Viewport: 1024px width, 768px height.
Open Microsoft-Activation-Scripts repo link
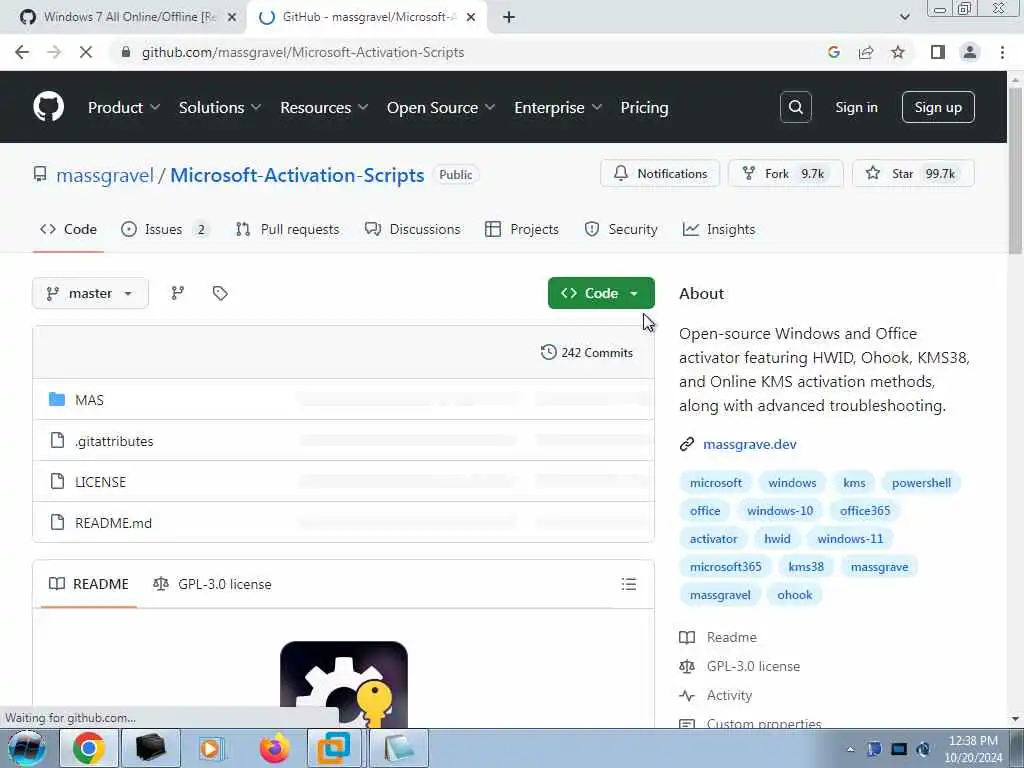click(x=297, y=175)
